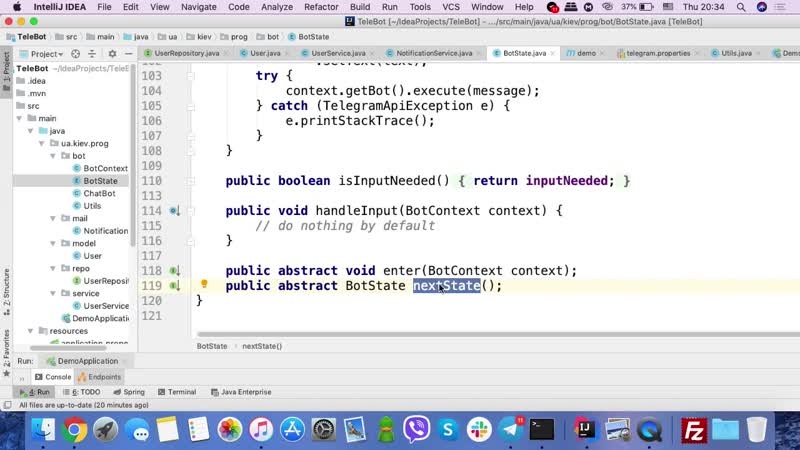Toggle the Structure side tool window

click(7, 292)
